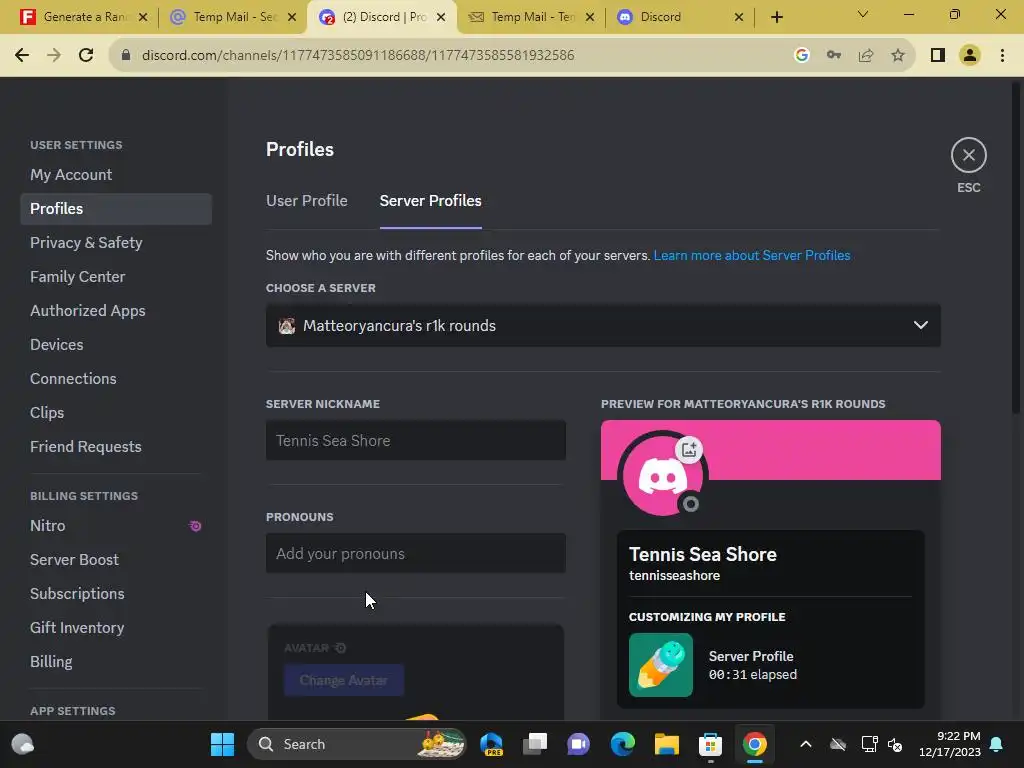Toggle the browser side panel icon

pyautogui.click(x=938, y=56)
